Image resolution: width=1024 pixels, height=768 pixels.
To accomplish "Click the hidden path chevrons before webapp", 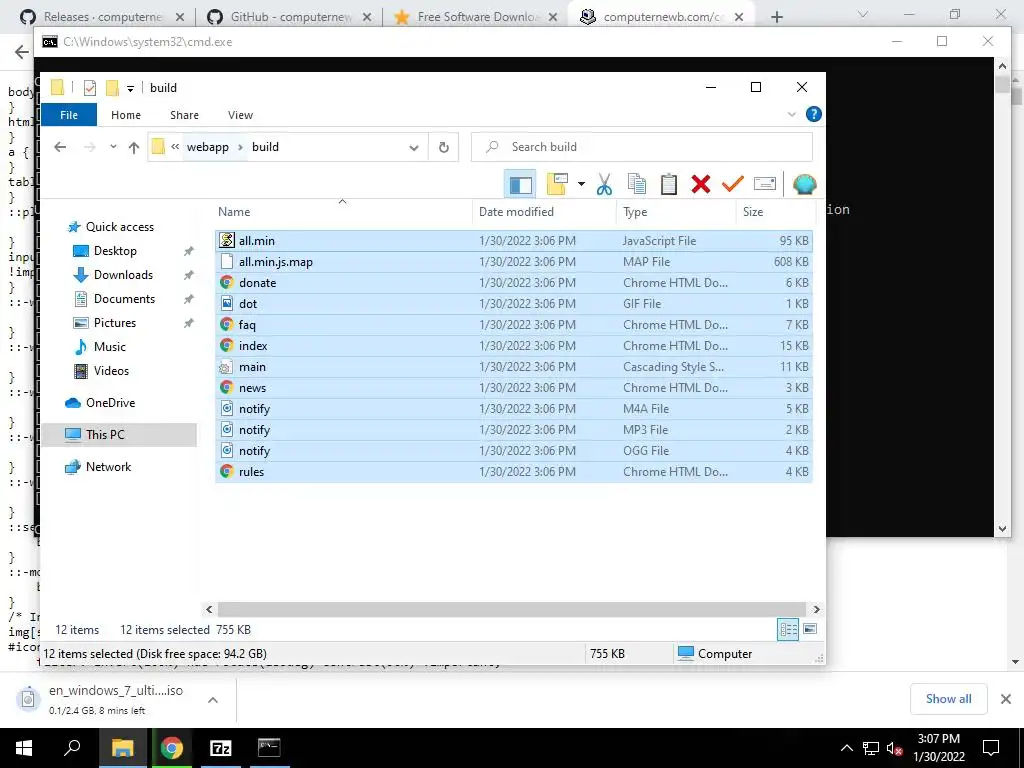I will point(175,147).
